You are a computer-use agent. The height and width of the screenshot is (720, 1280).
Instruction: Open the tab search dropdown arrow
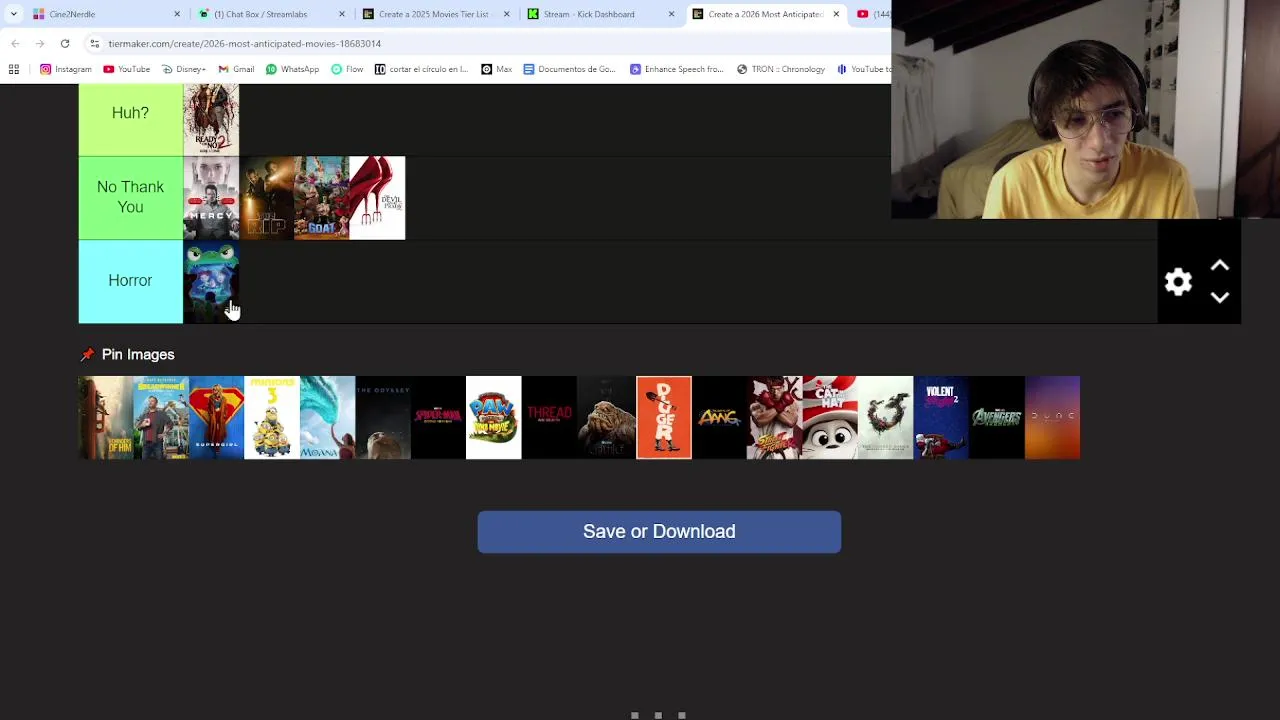pos(13,14)
